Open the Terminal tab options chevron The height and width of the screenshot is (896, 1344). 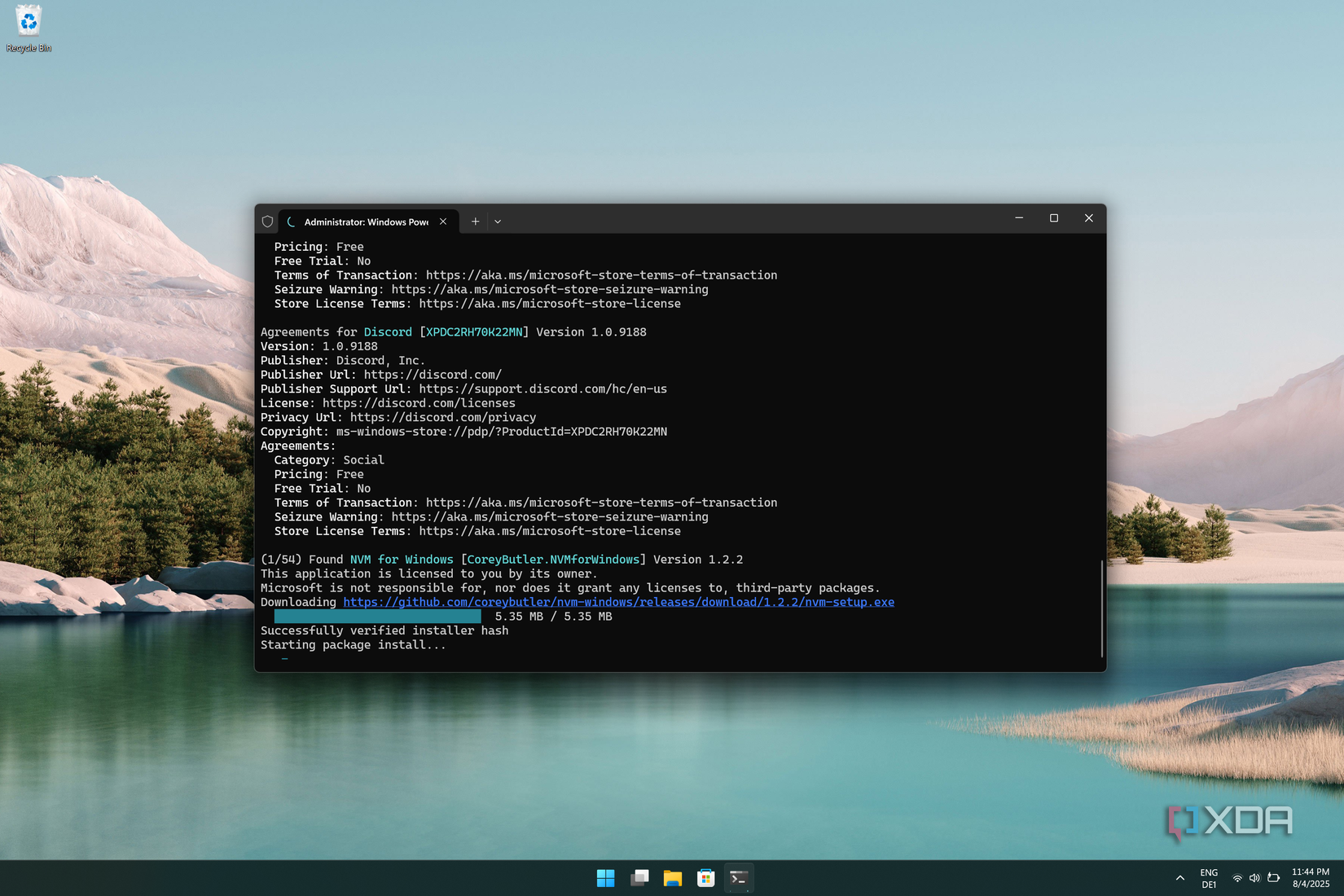click(x=497, y=221)
